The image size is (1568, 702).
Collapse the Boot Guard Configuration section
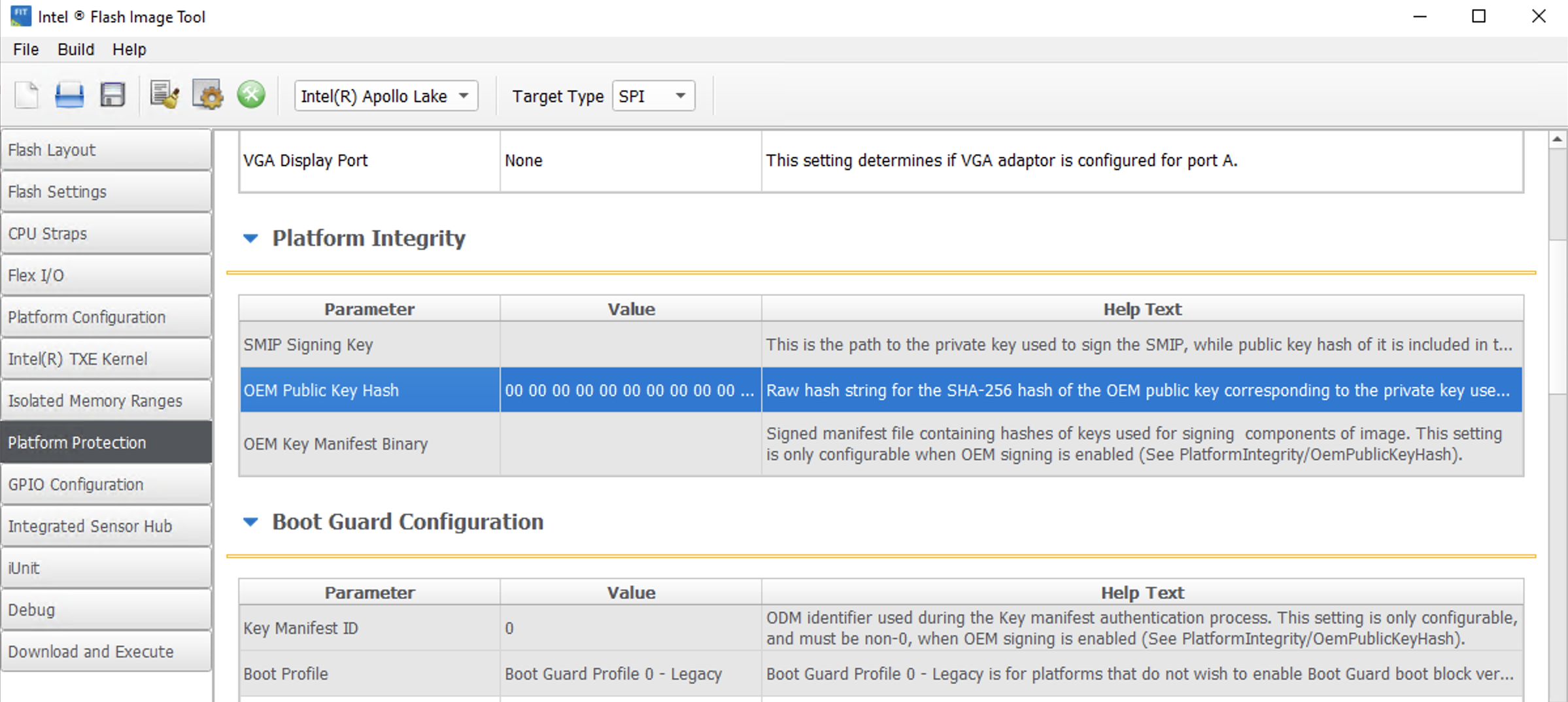pos(250,522)
